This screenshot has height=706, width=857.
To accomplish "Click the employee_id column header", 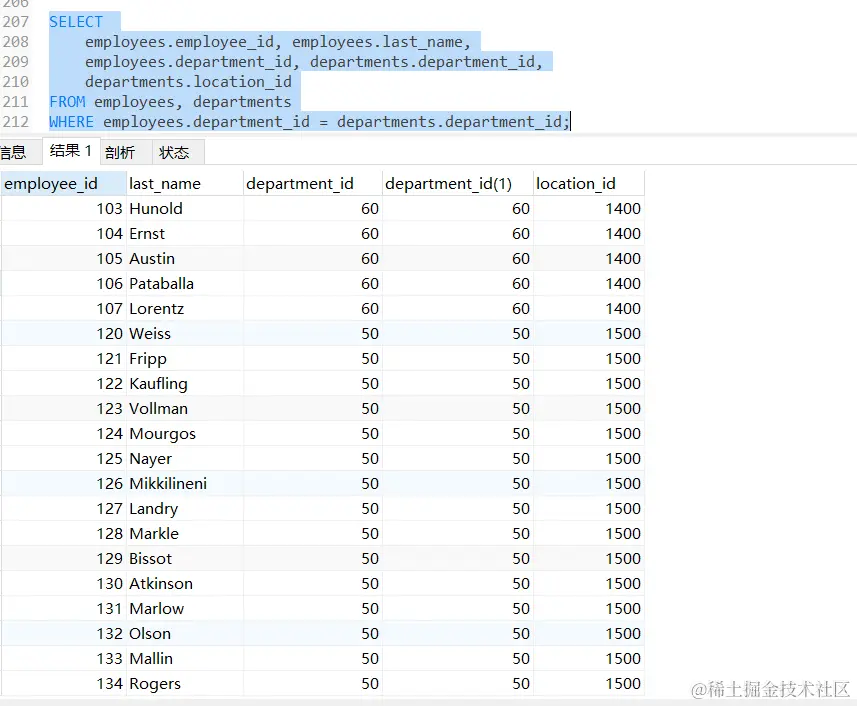I will point(63,184).
